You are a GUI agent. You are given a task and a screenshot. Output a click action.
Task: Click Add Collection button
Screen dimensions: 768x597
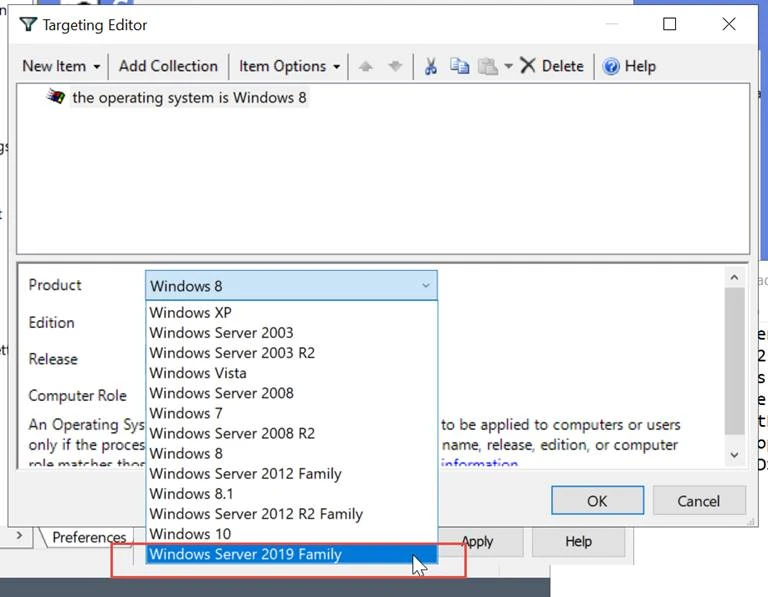[168, 66]
